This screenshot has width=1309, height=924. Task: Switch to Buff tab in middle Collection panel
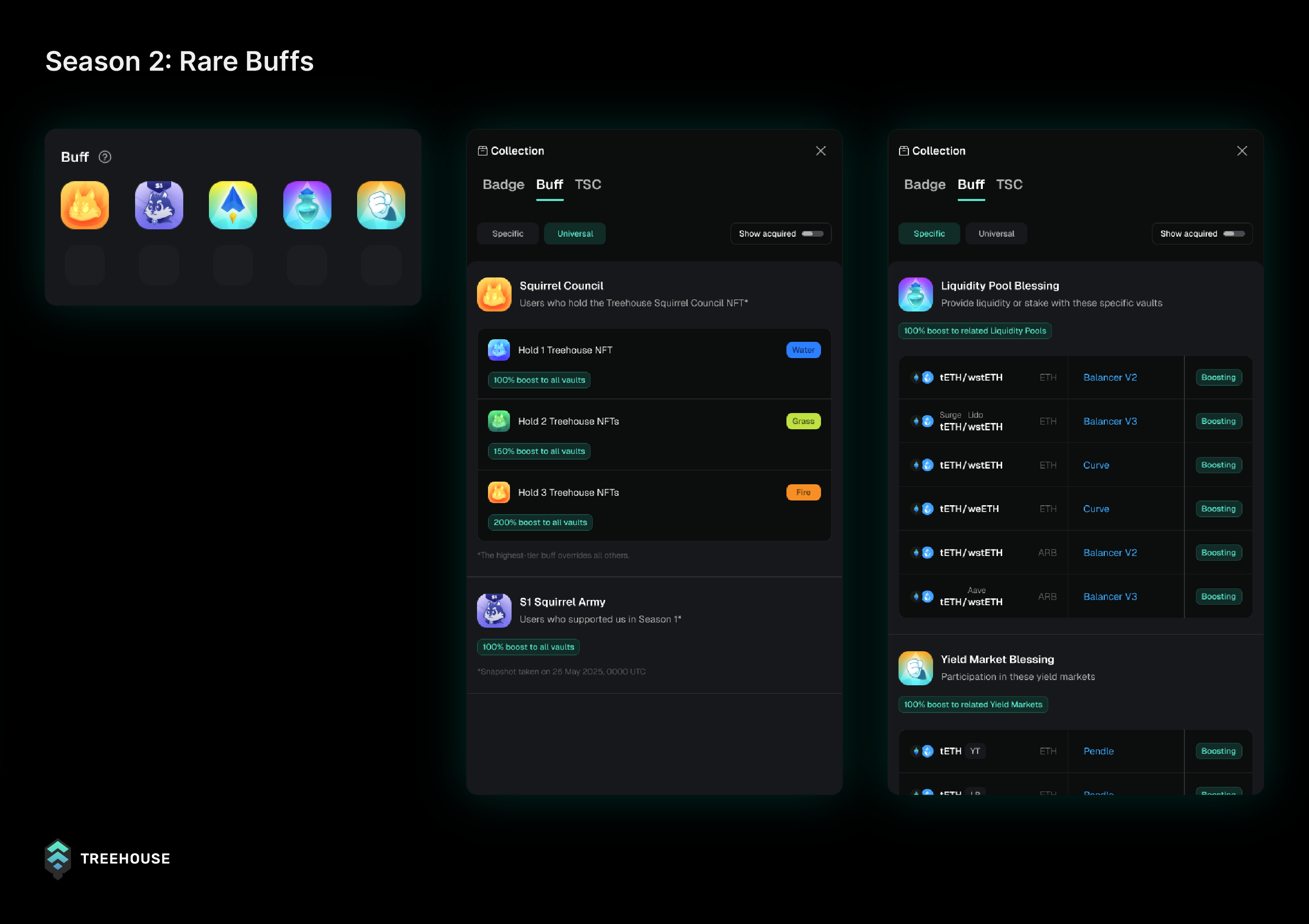point(550,185)
